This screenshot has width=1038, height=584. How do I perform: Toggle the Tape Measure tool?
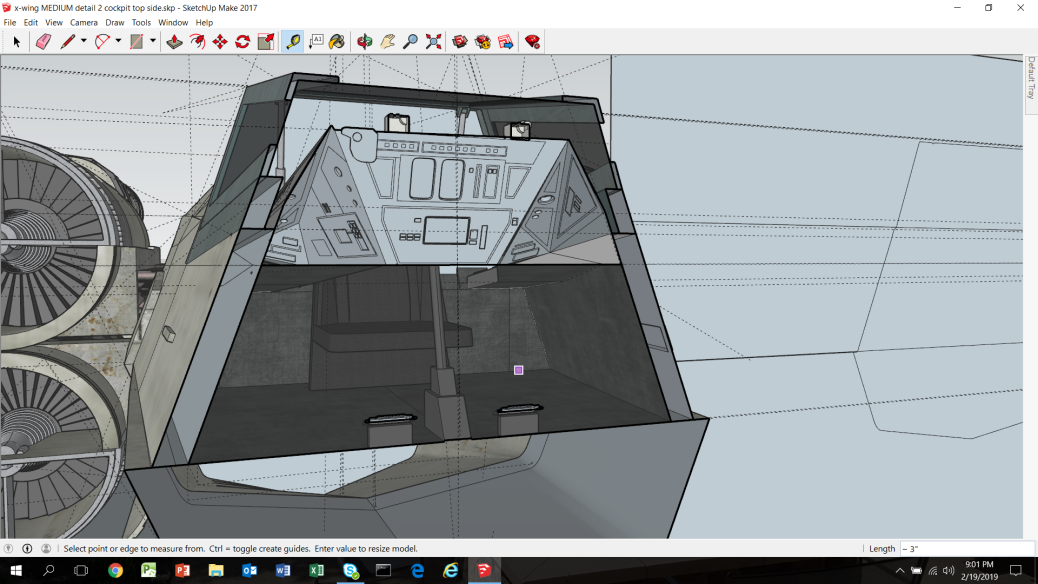(293, 42)
